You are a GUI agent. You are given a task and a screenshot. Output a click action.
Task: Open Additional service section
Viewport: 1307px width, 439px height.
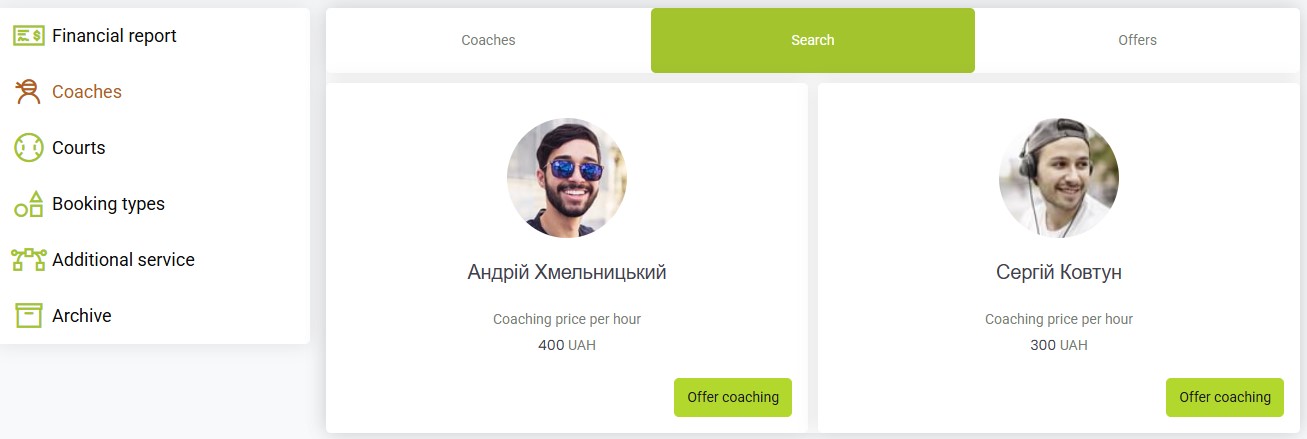[x=123, y=260]
